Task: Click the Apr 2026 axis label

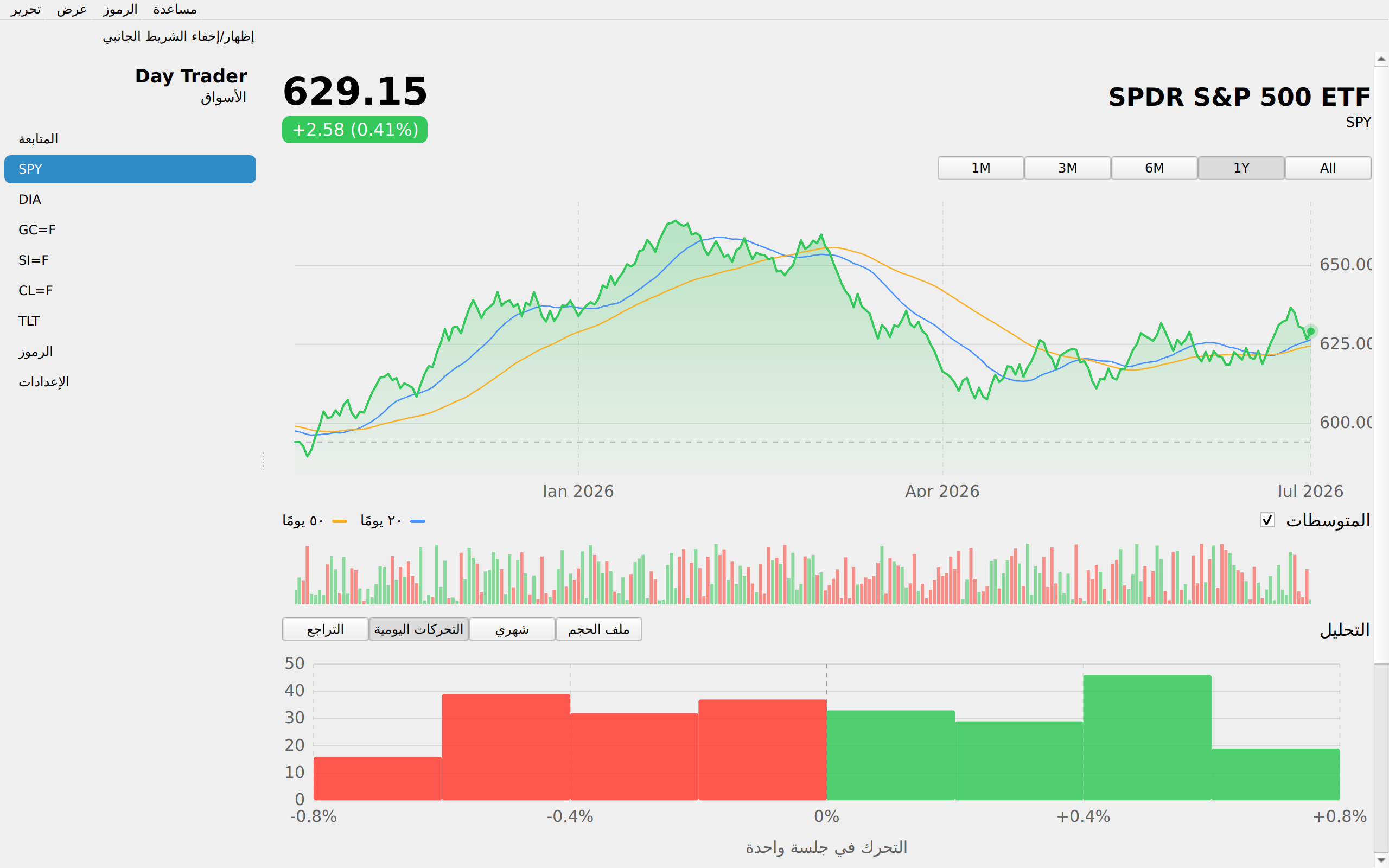Action: tap(942, 492)
